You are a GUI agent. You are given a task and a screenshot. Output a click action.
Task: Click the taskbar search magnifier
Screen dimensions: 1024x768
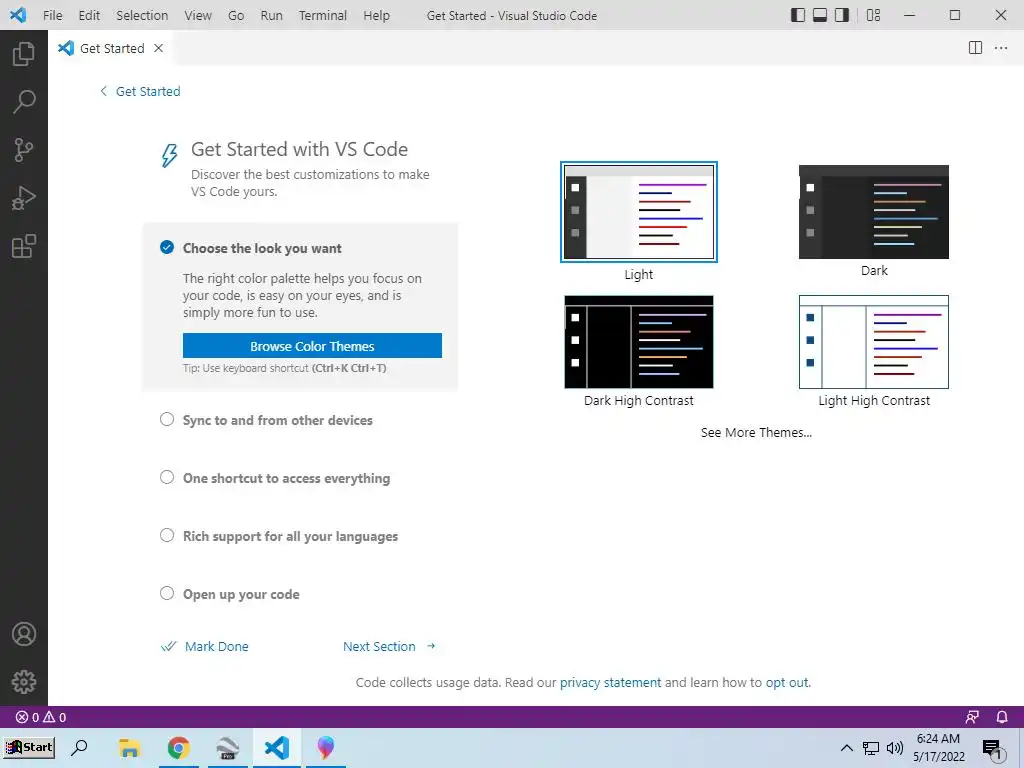point(80,748)
